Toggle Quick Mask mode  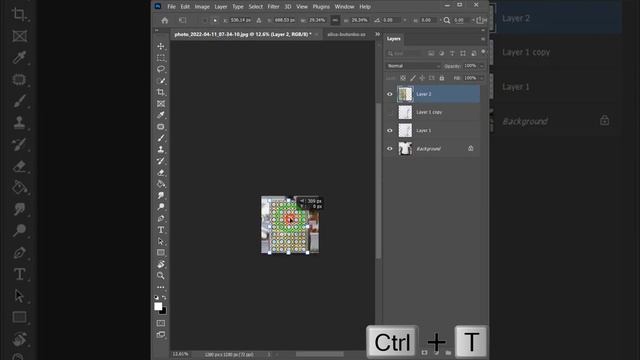pos(161,323)
